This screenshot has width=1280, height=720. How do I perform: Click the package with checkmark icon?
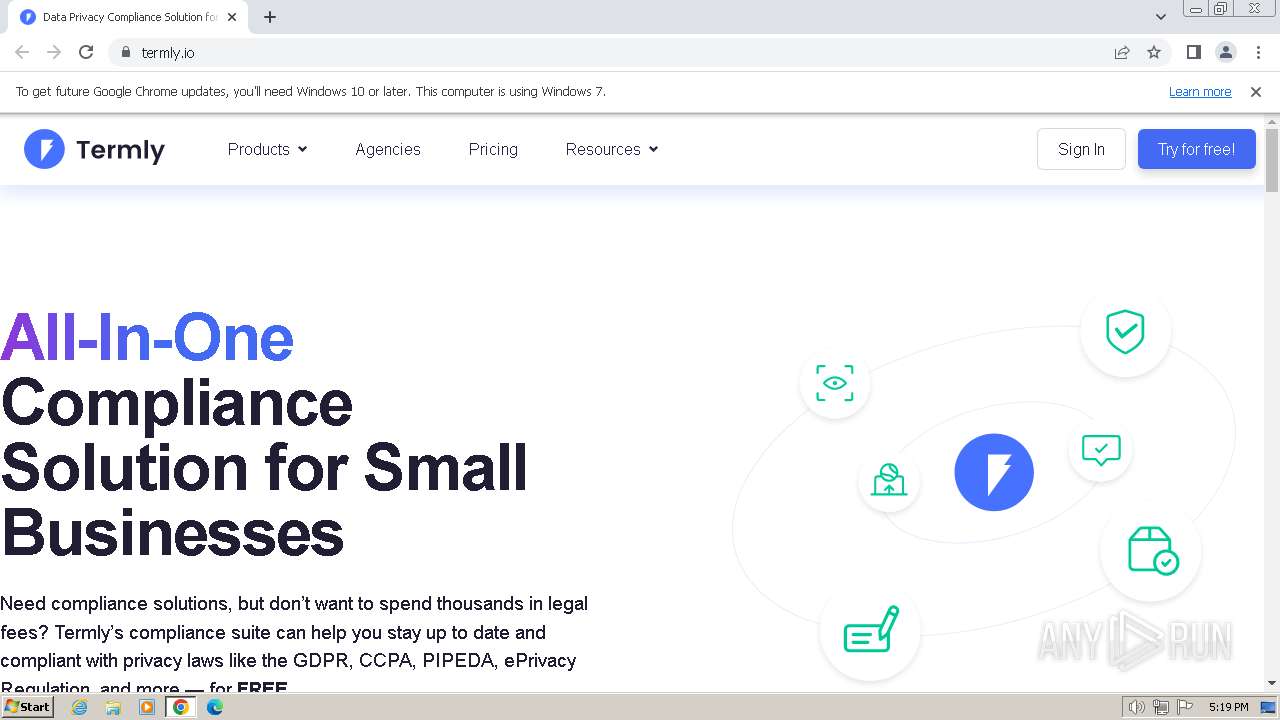(x=1152, y=551)
